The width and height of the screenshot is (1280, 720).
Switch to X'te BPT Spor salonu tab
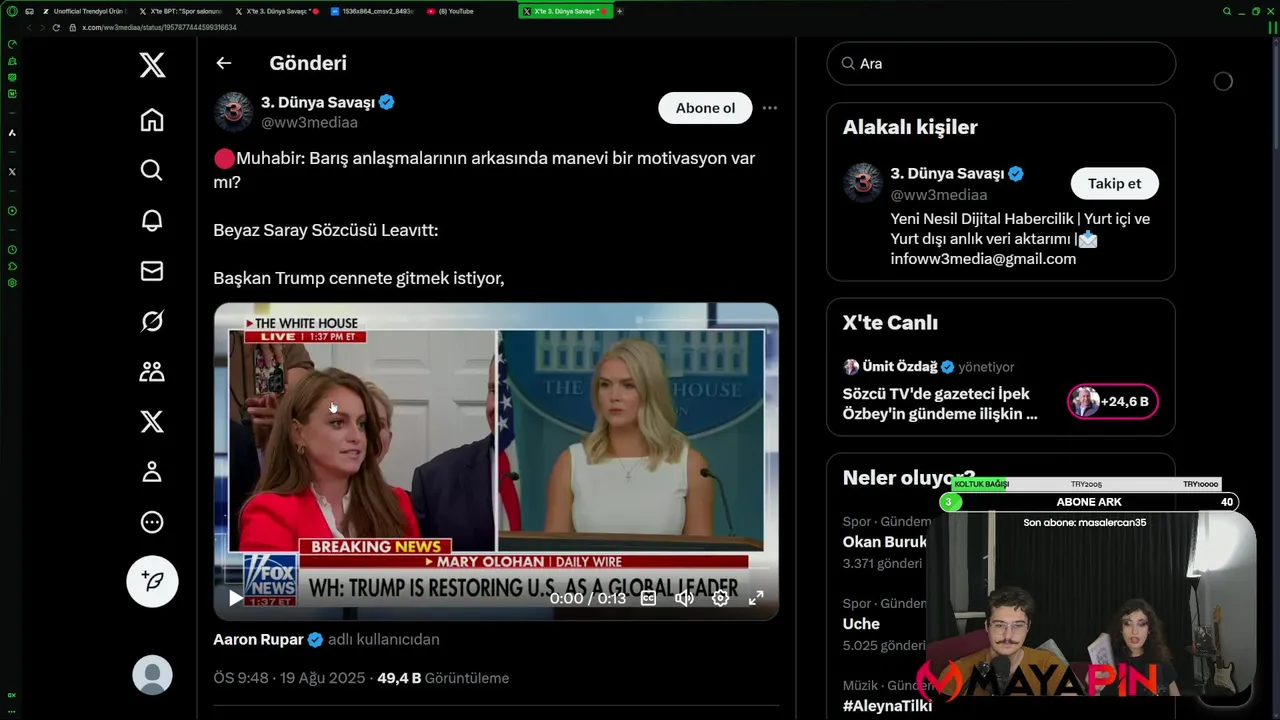[x=180, y=11]
